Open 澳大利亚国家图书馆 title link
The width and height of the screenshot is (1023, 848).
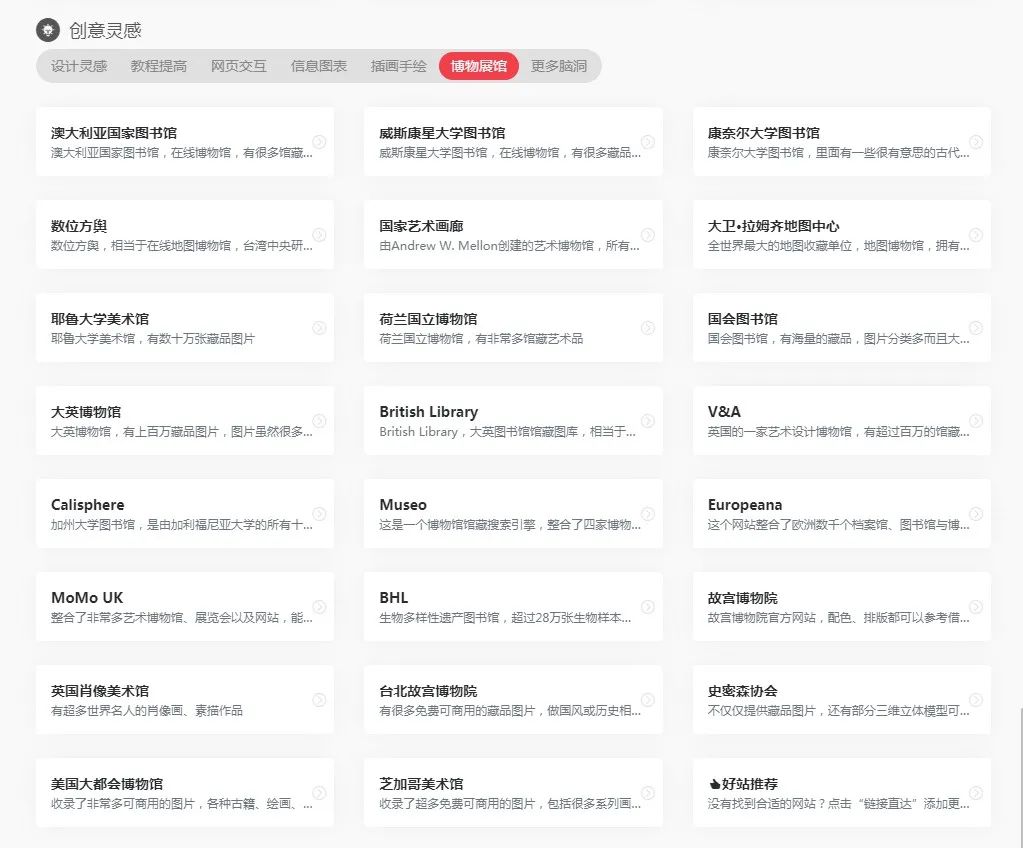114,133
